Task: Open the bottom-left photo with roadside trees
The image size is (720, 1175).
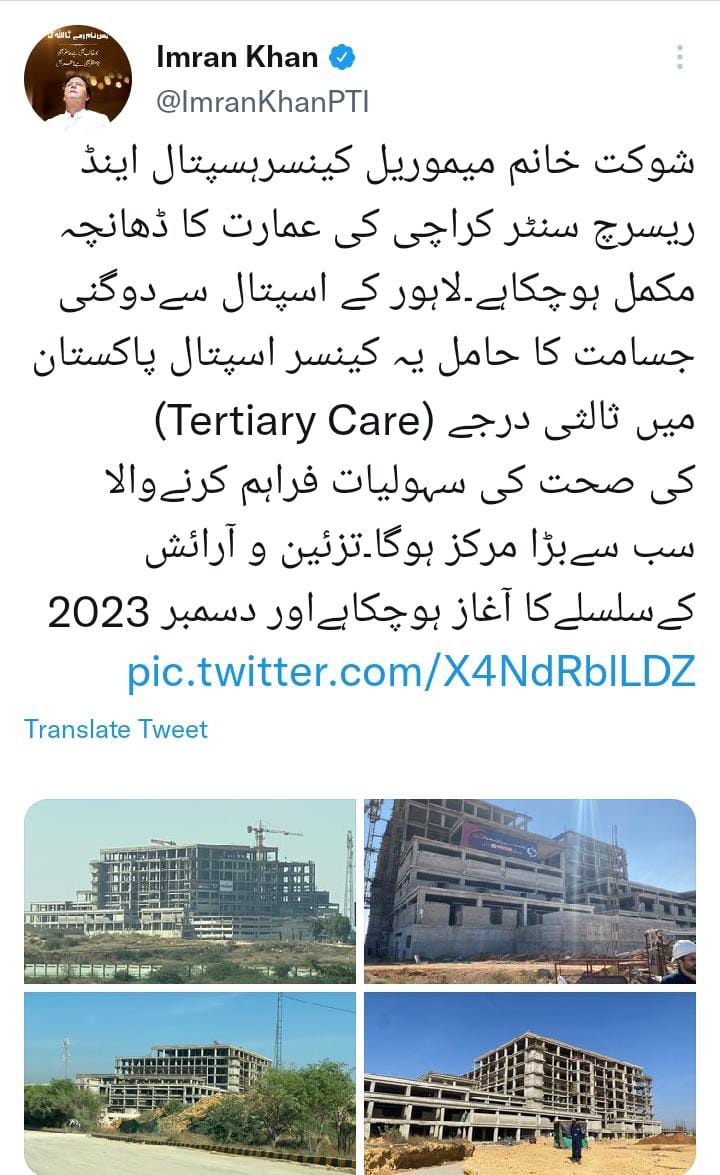Action: 190,1083
